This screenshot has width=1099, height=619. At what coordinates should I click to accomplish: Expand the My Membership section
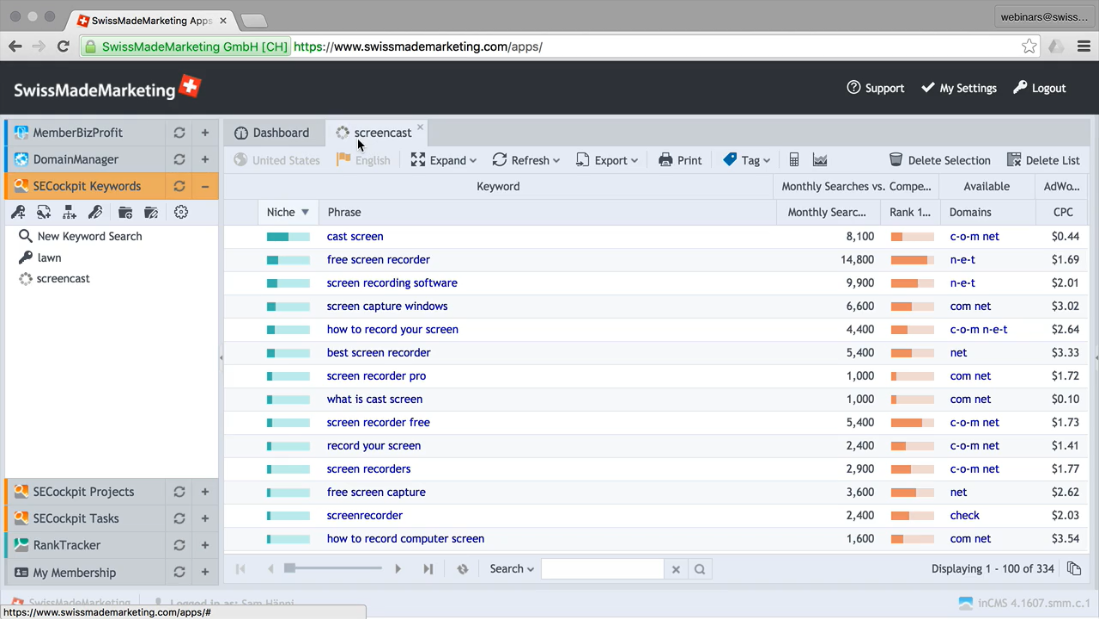(205, 572)
